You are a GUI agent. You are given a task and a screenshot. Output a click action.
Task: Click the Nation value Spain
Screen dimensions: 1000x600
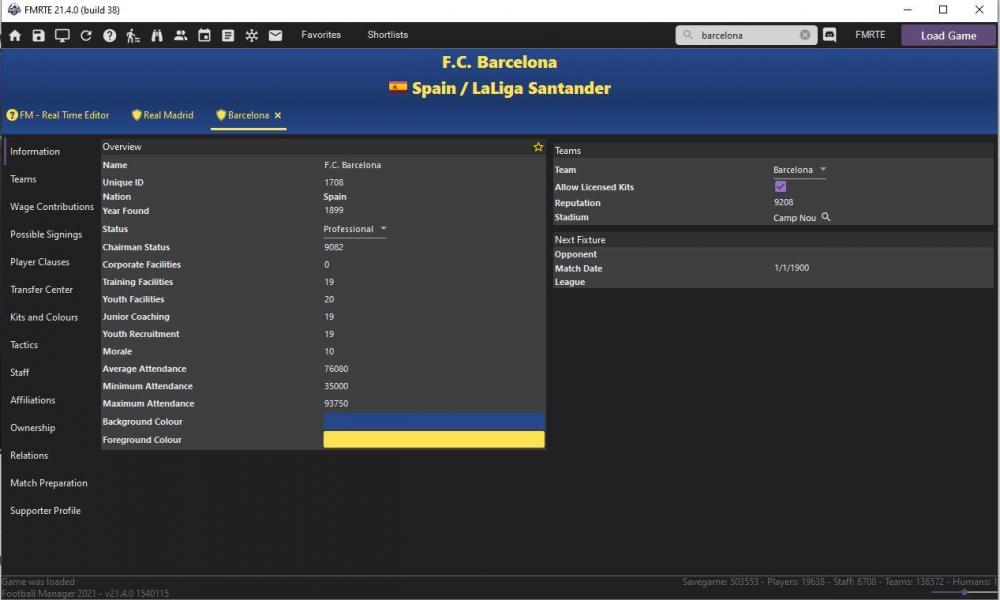(335, 197)
